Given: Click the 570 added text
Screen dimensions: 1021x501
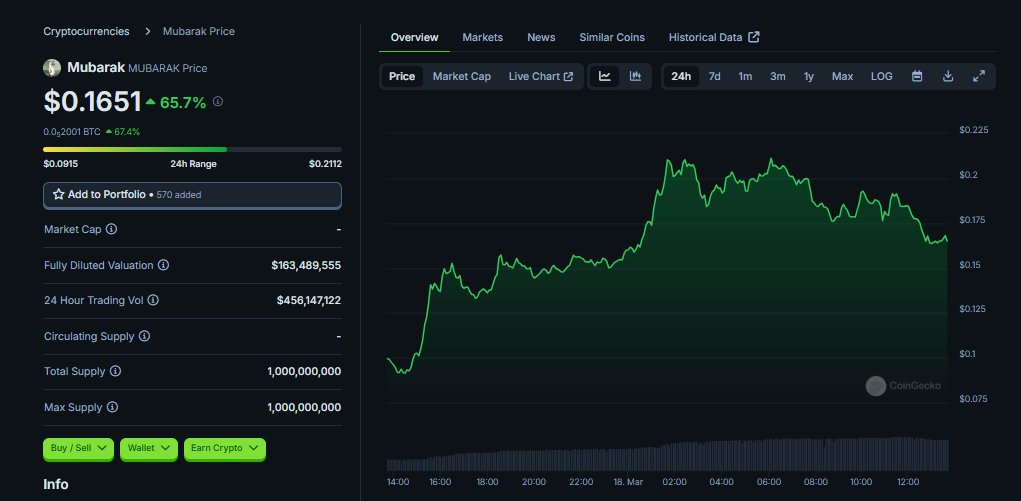Looking at the screenshot, I should [x=179, y=195].
